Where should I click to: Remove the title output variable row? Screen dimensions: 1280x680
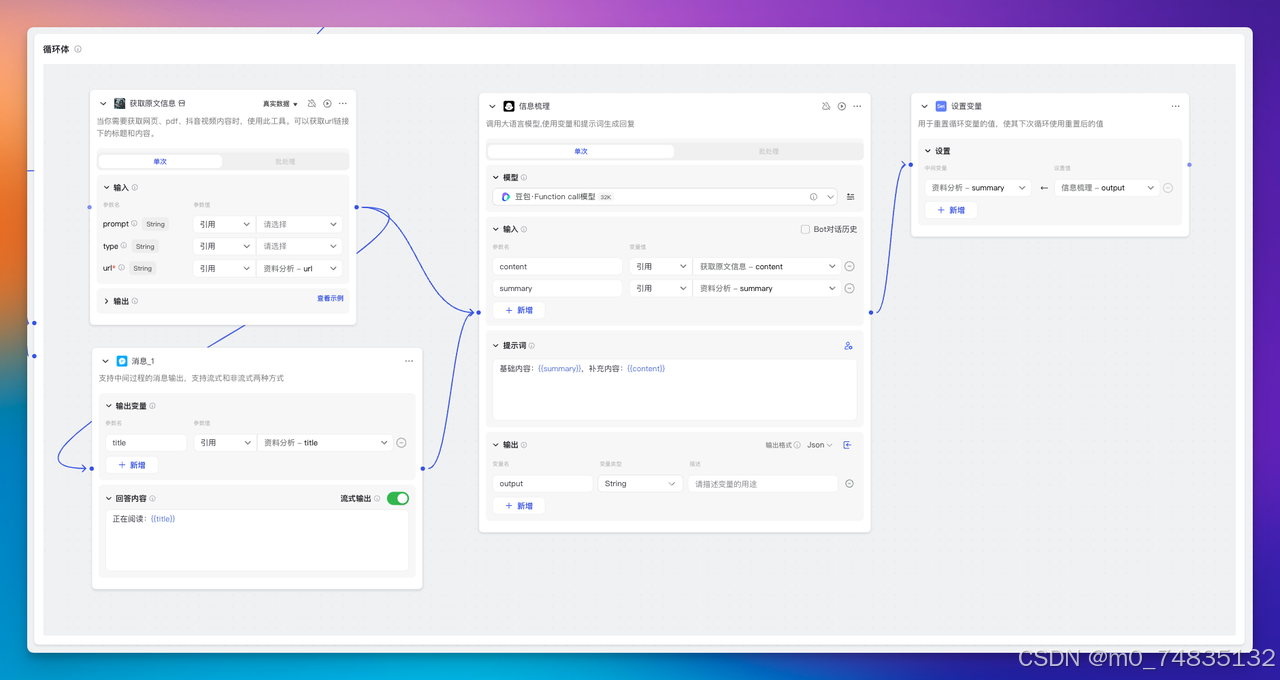(401, 443)
